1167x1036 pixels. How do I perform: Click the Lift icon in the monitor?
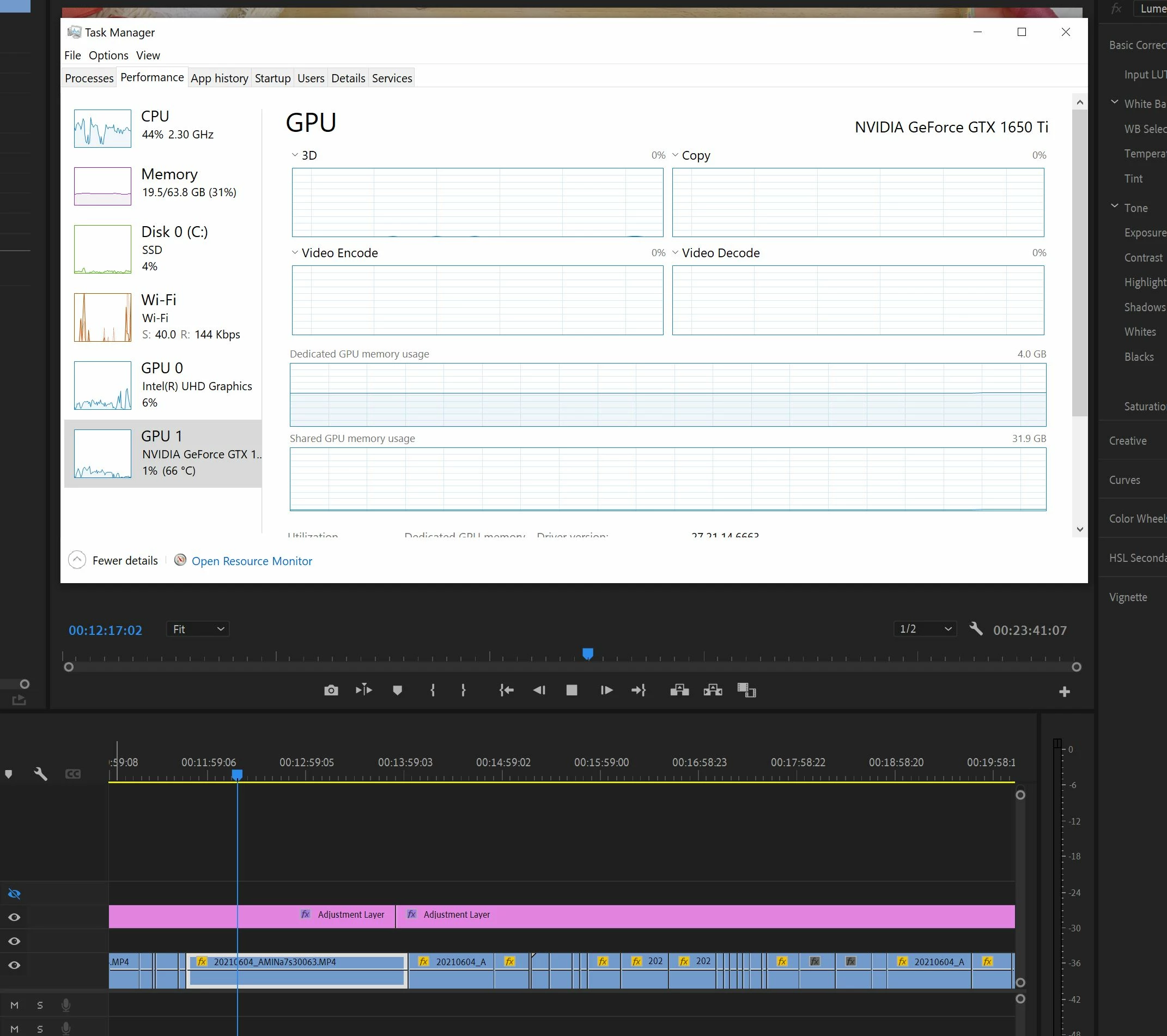(679, 690)
